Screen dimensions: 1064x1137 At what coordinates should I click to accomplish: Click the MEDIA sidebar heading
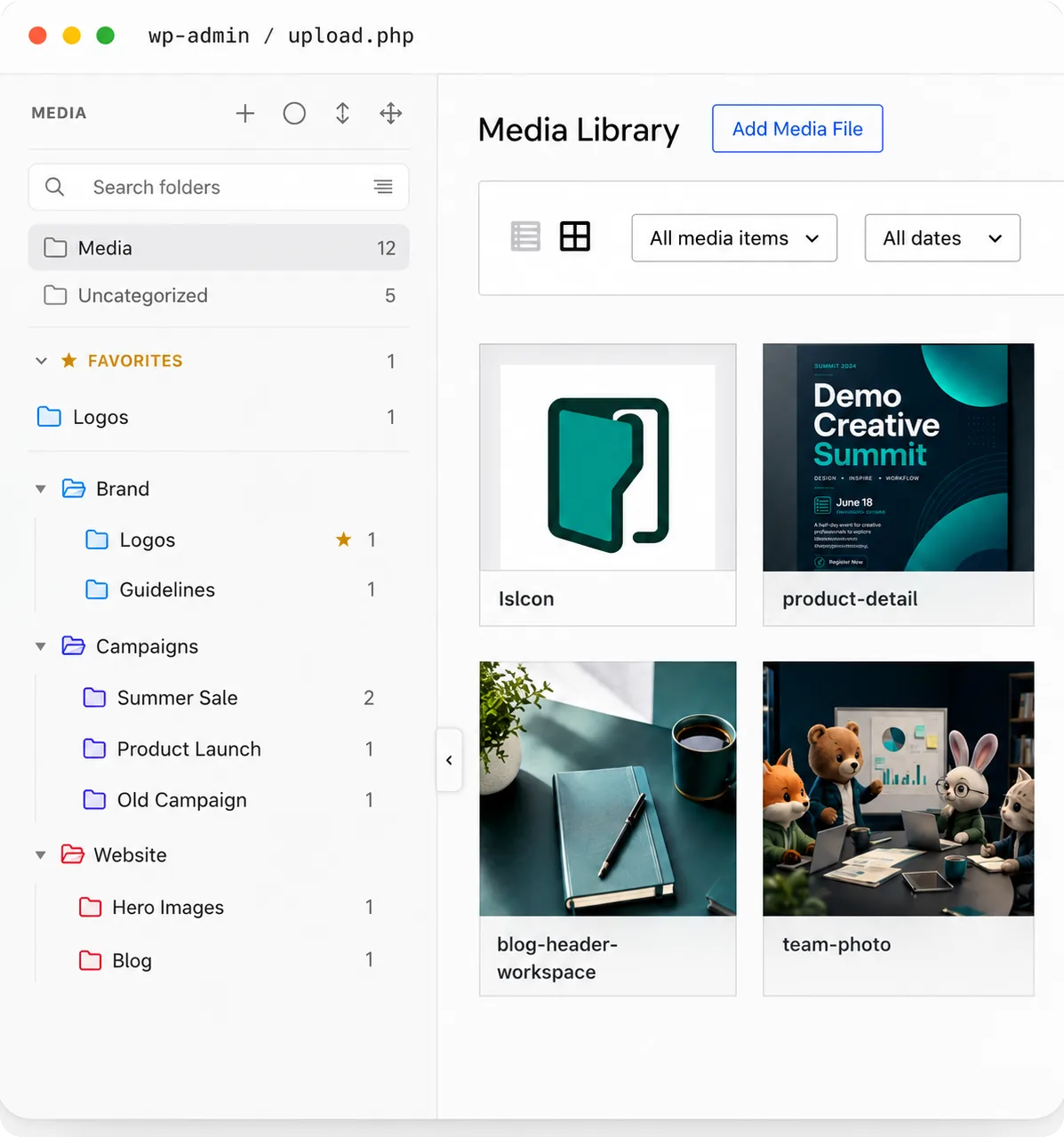[x=59, y=113]
